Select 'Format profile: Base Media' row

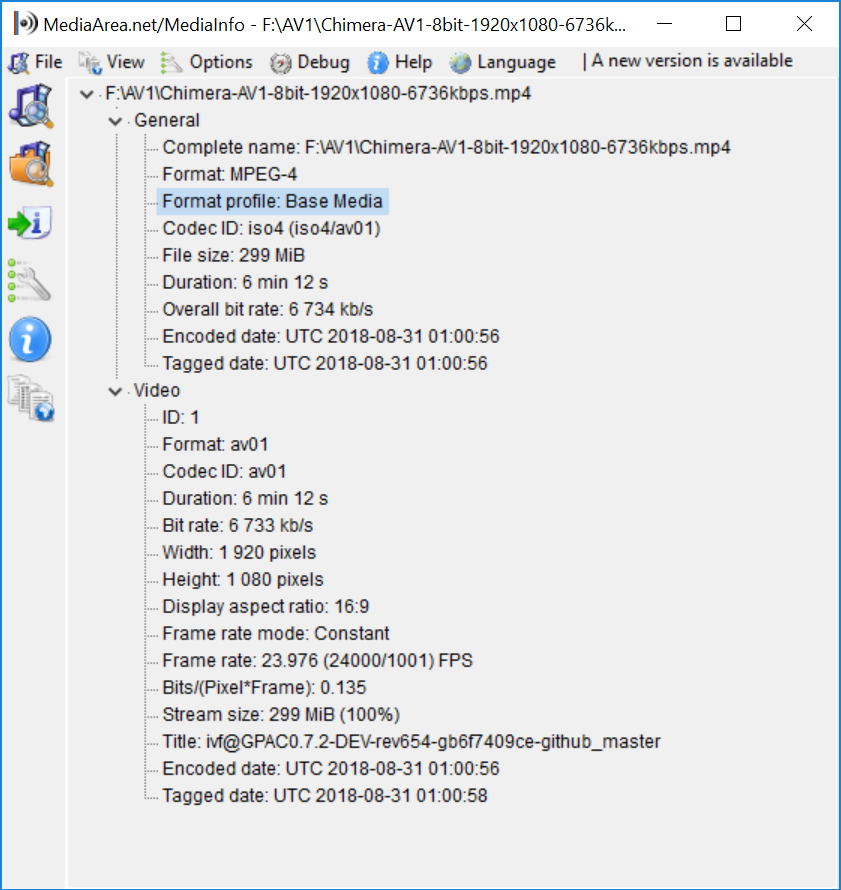pos(272,201)
